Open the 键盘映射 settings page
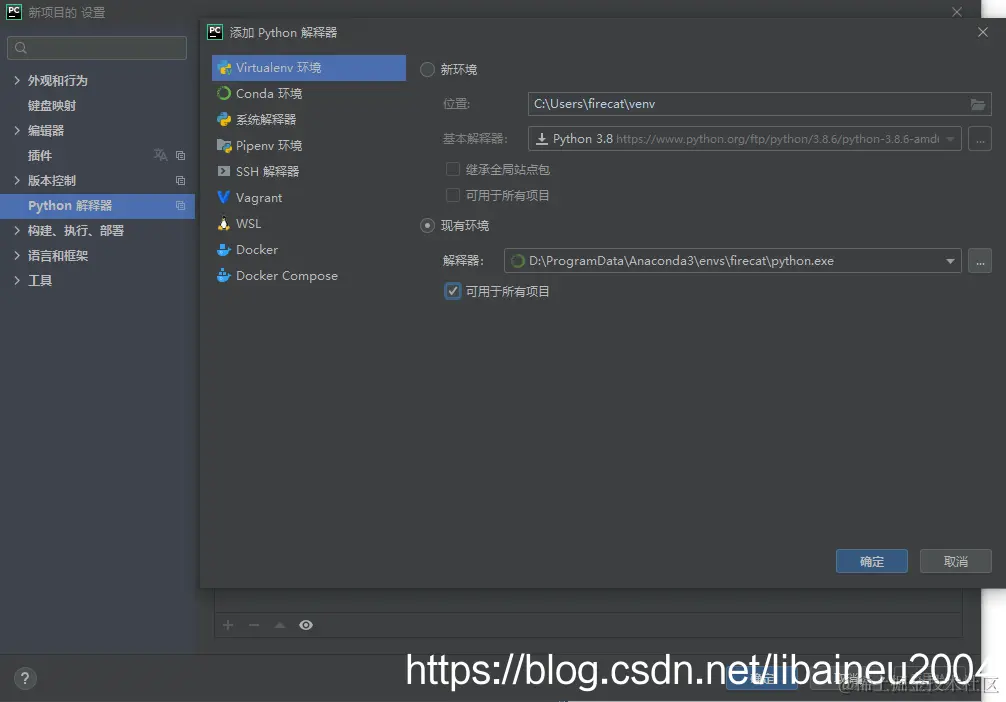This screenshot has height=702, width=1006. click(x=52, y=105)
